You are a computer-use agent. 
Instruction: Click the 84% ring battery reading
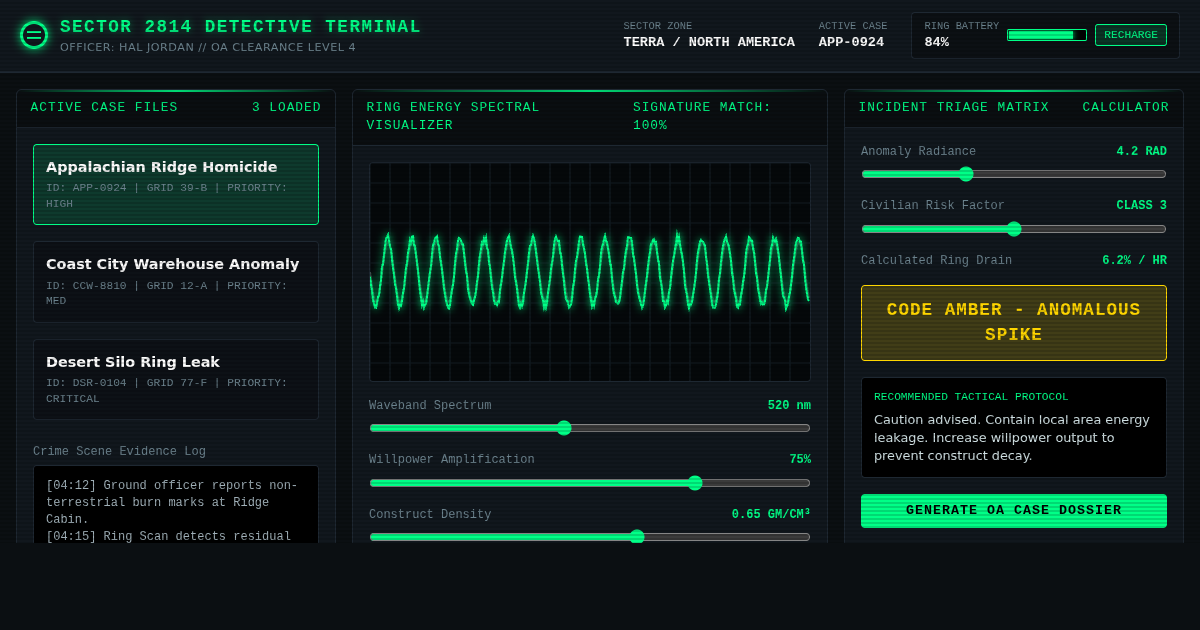[937, 43]
